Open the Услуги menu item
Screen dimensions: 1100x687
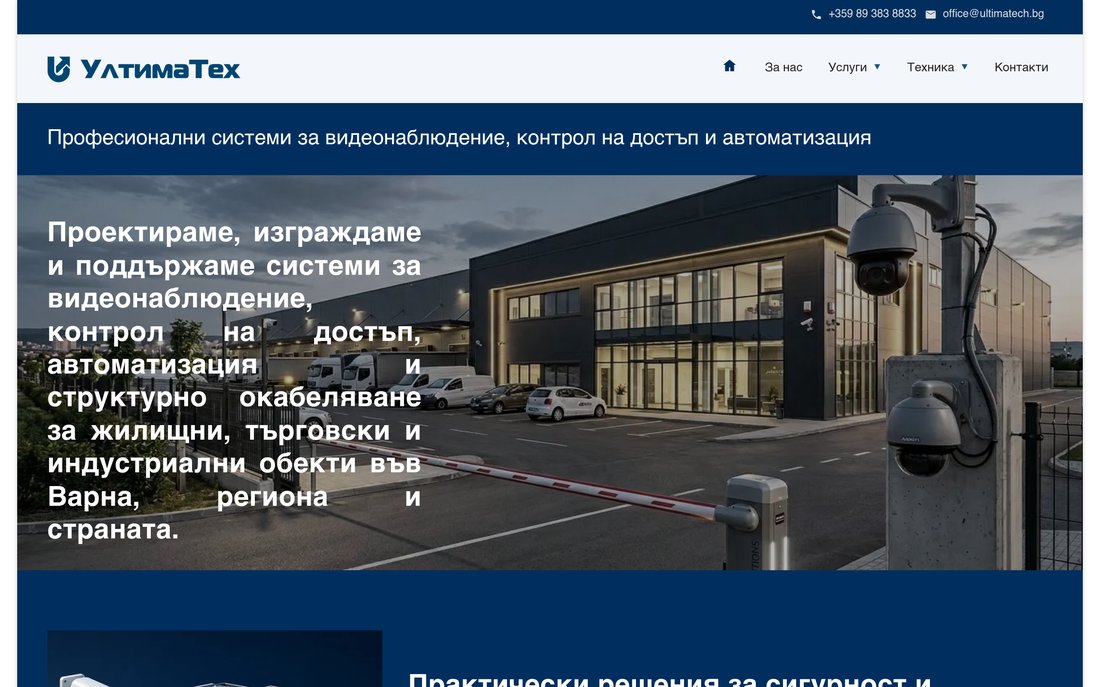(x=847, y=67)
